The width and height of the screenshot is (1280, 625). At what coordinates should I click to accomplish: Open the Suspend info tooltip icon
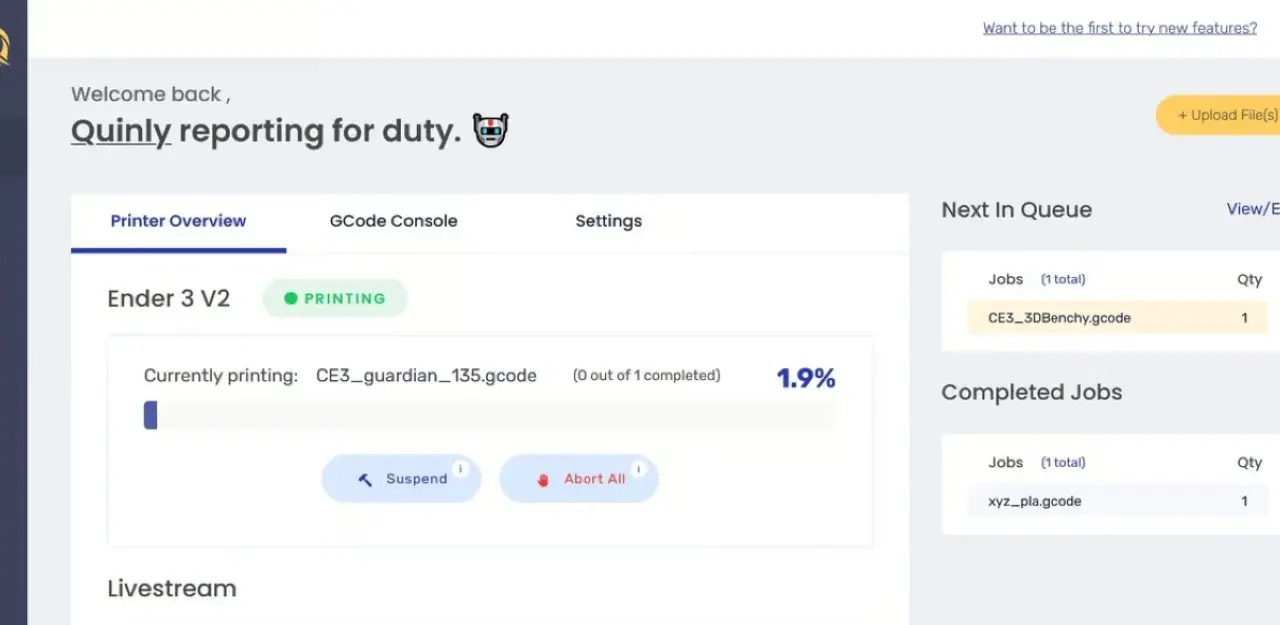460,468
